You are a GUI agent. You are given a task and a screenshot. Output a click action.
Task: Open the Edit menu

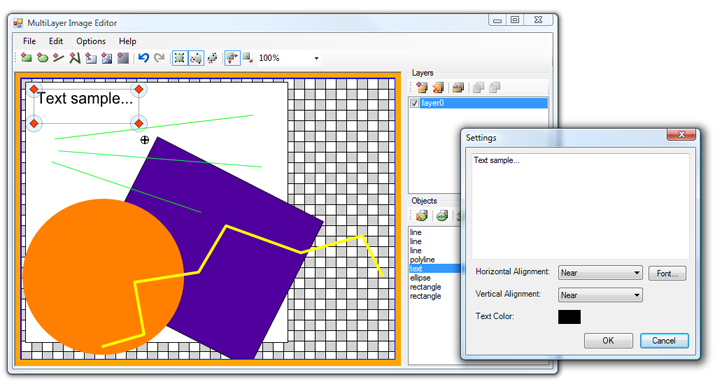click(56, 41)
